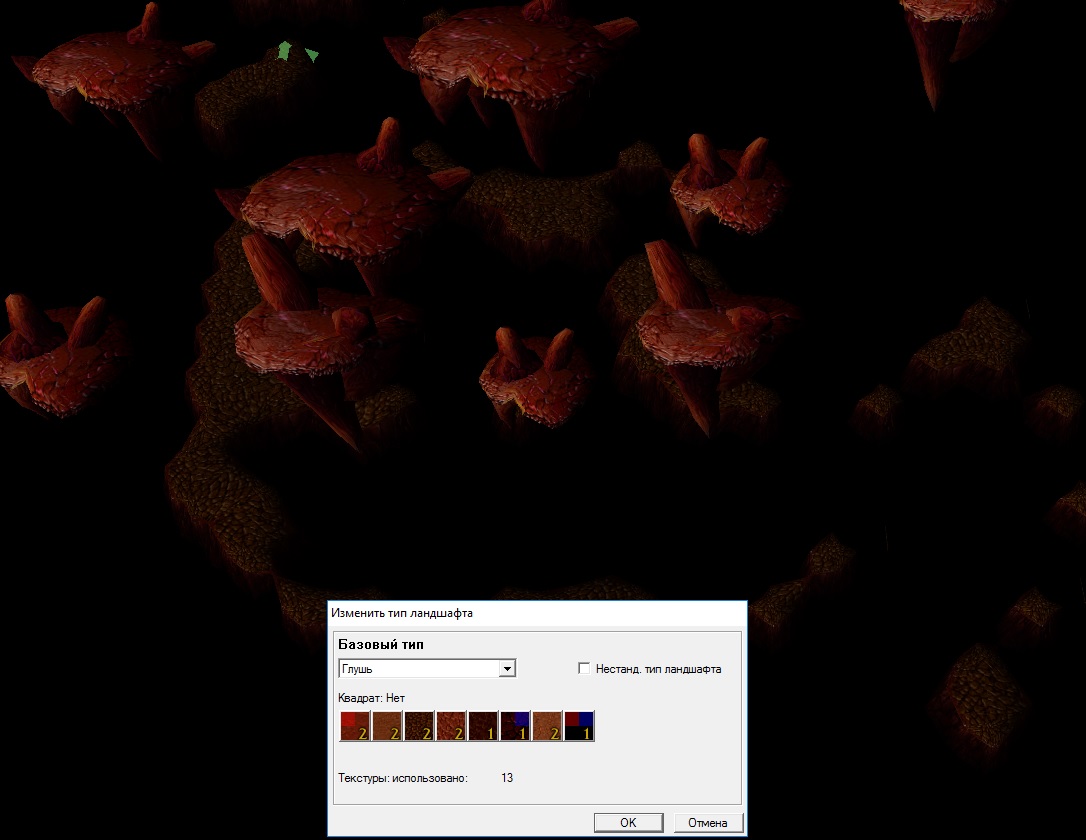Click the Изменить тип ландшафта title bar
The image size is (1086, 840).
pyautogui.click(x=537, y=613)
